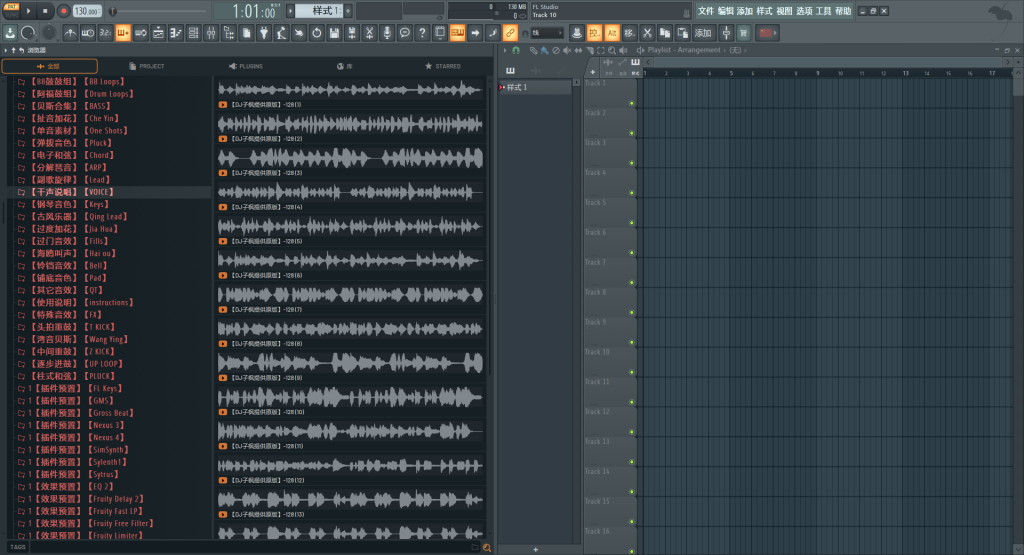Viewport: 1024px width, 555px height.
Task: Click the plugin plug icon
Action: [264, 33]
